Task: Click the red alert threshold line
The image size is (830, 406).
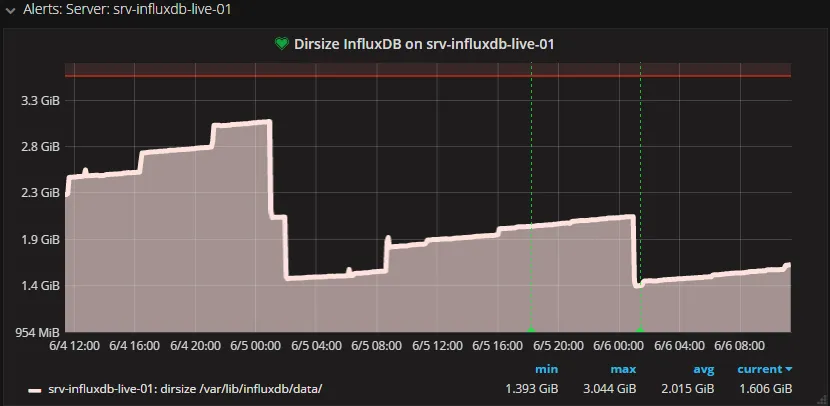Action: tap(428, 76)
